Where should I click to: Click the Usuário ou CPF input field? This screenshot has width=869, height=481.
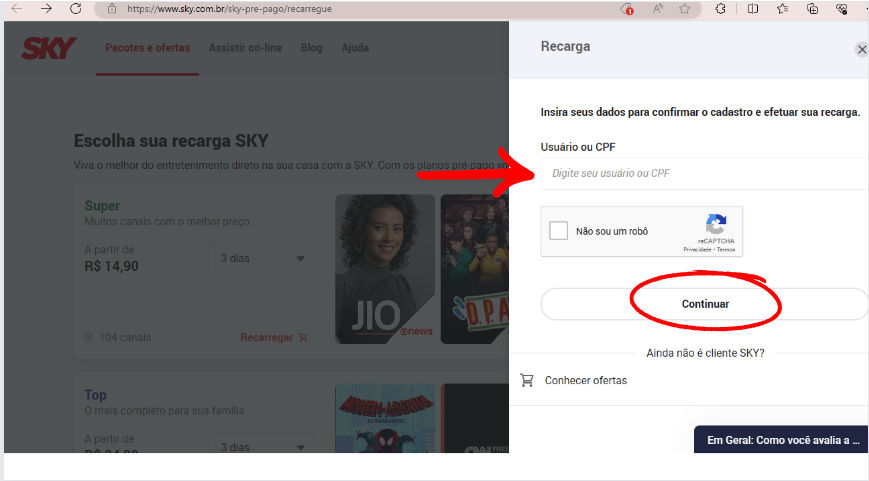704,173
